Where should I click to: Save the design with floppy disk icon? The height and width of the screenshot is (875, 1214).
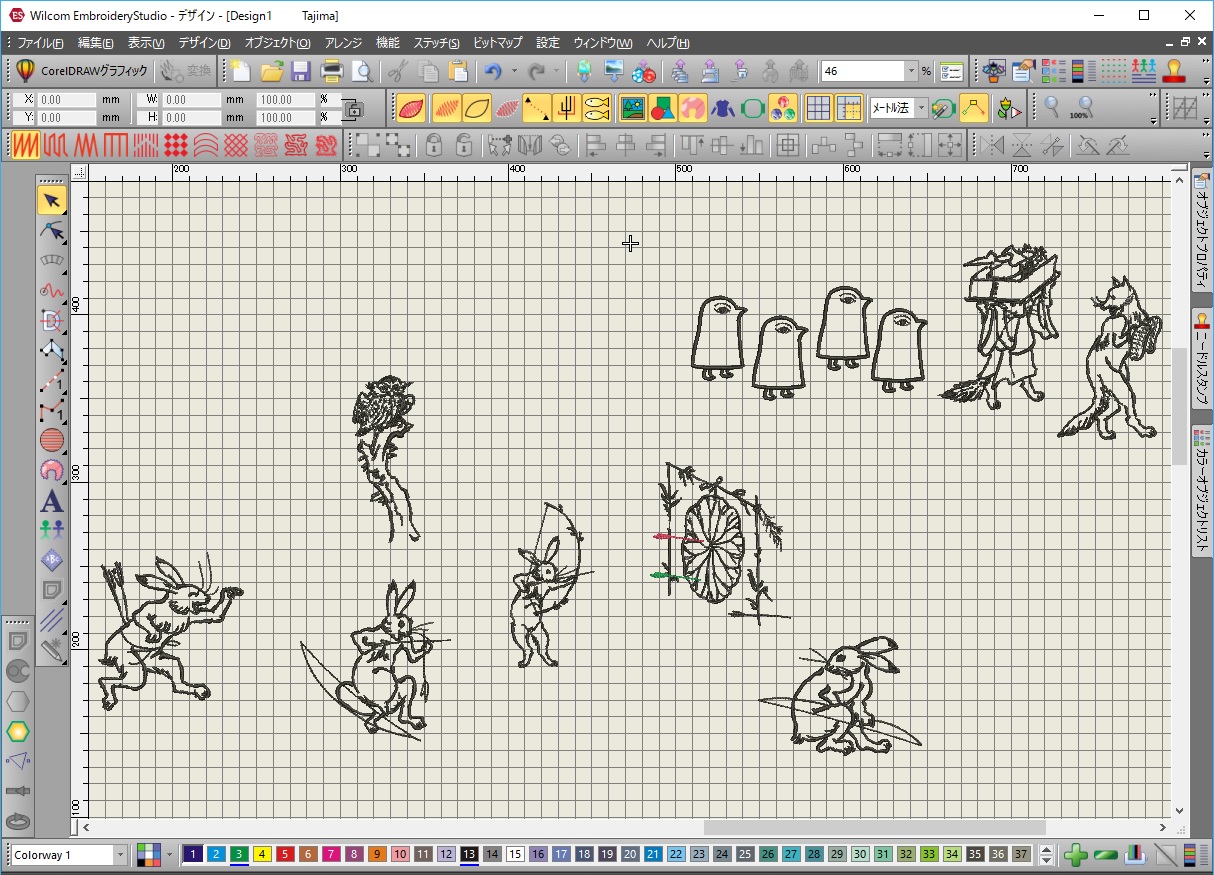pos(301,71)
